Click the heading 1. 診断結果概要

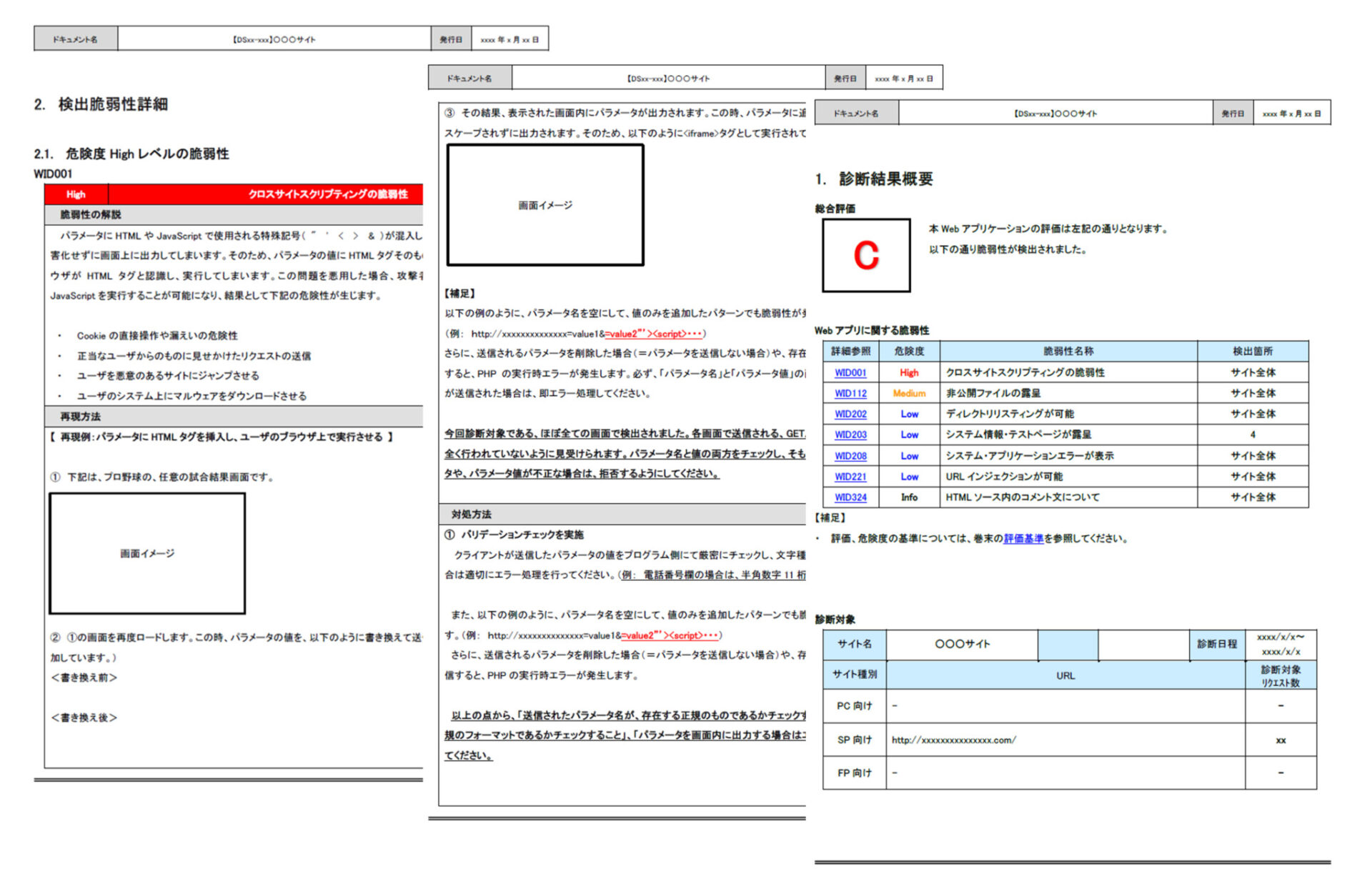click(874, 179)
